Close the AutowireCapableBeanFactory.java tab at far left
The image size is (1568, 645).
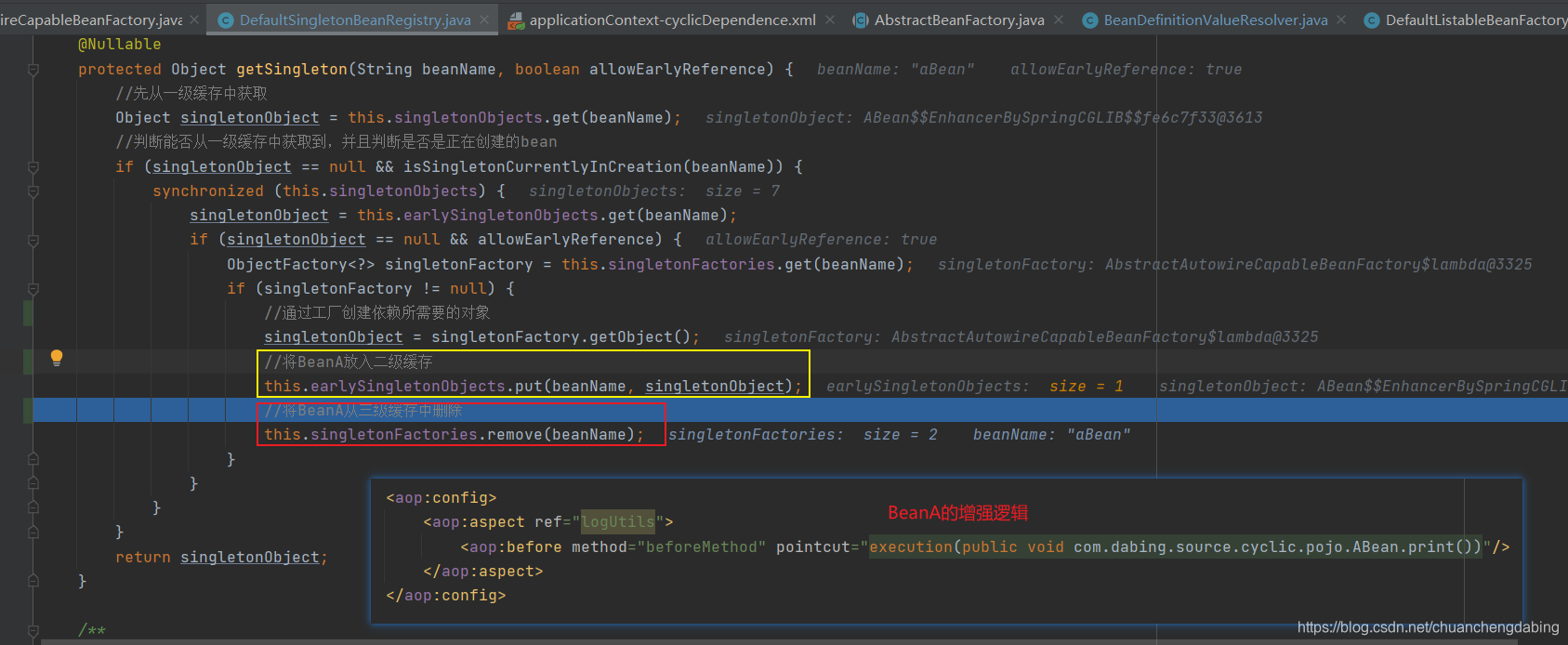194,20
